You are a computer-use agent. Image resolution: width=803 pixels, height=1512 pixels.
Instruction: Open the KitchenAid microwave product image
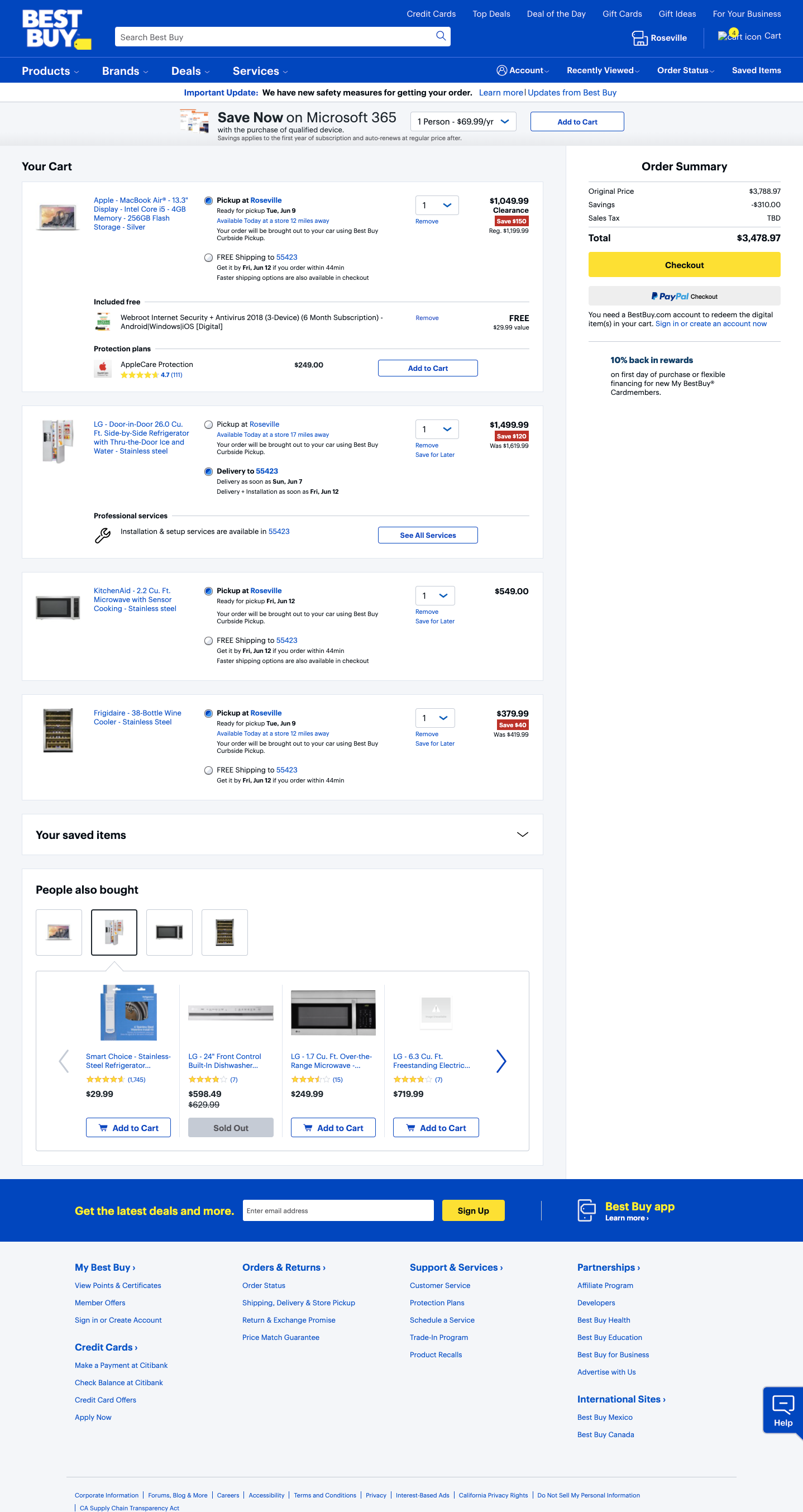tap(58, 608)
